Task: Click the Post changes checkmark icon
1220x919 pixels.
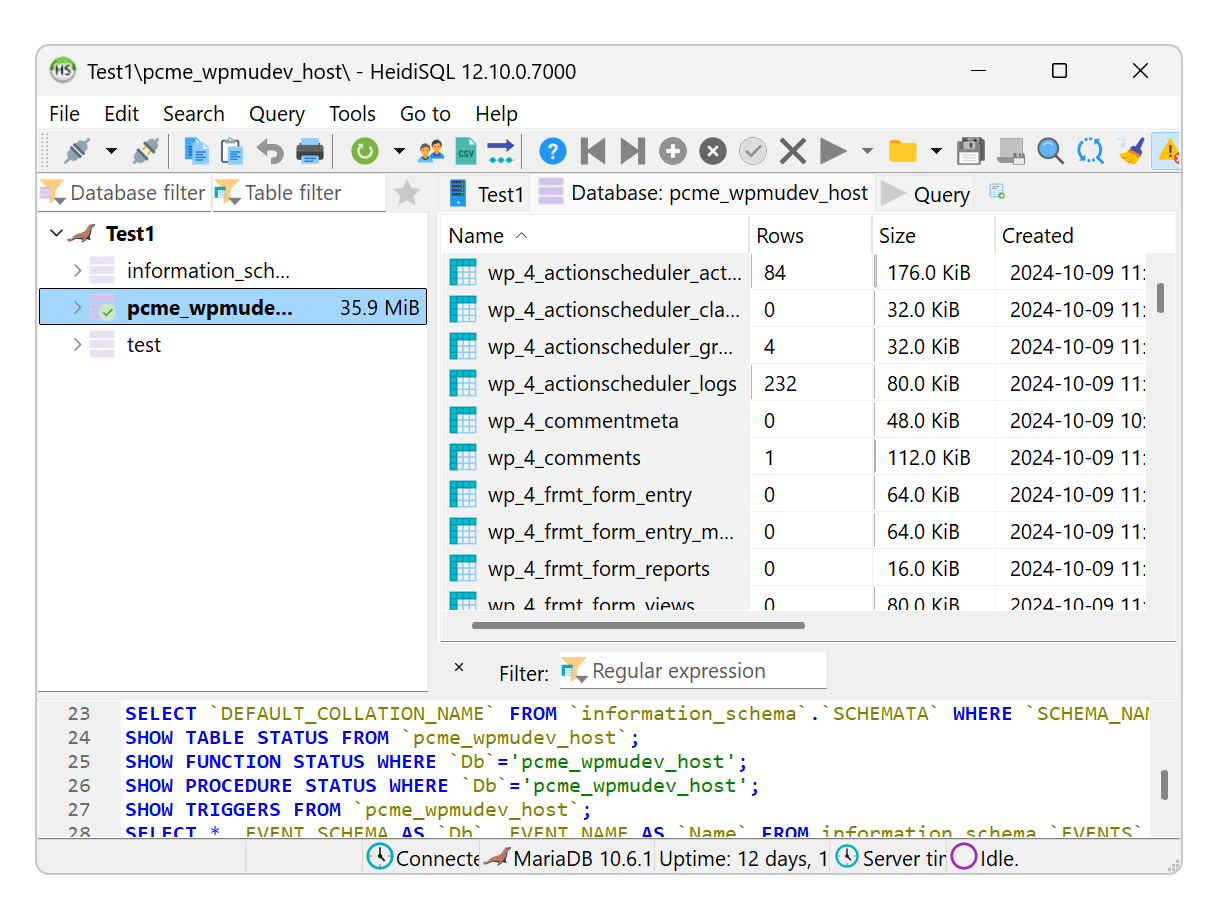Action: 753,152
